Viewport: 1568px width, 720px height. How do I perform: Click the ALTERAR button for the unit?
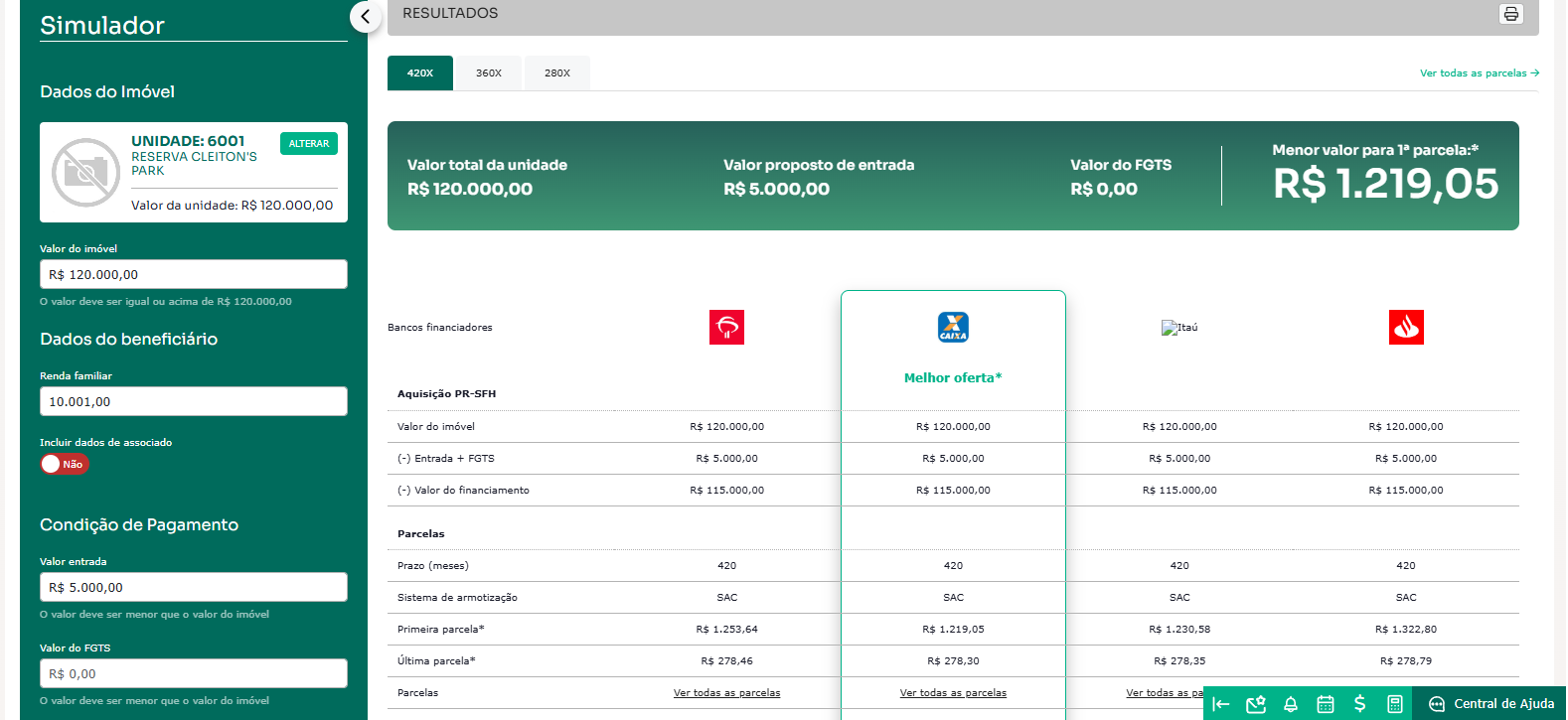click(309, 144)
